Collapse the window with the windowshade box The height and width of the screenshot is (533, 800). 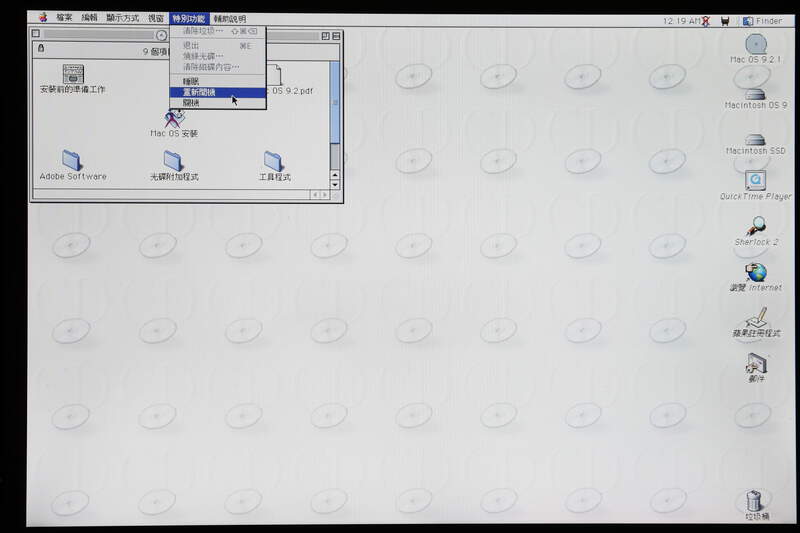pos(336,36)
